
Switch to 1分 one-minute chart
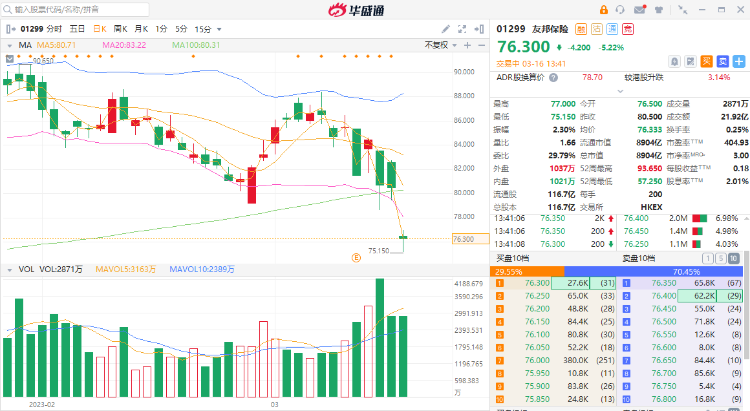pos(161,29)
